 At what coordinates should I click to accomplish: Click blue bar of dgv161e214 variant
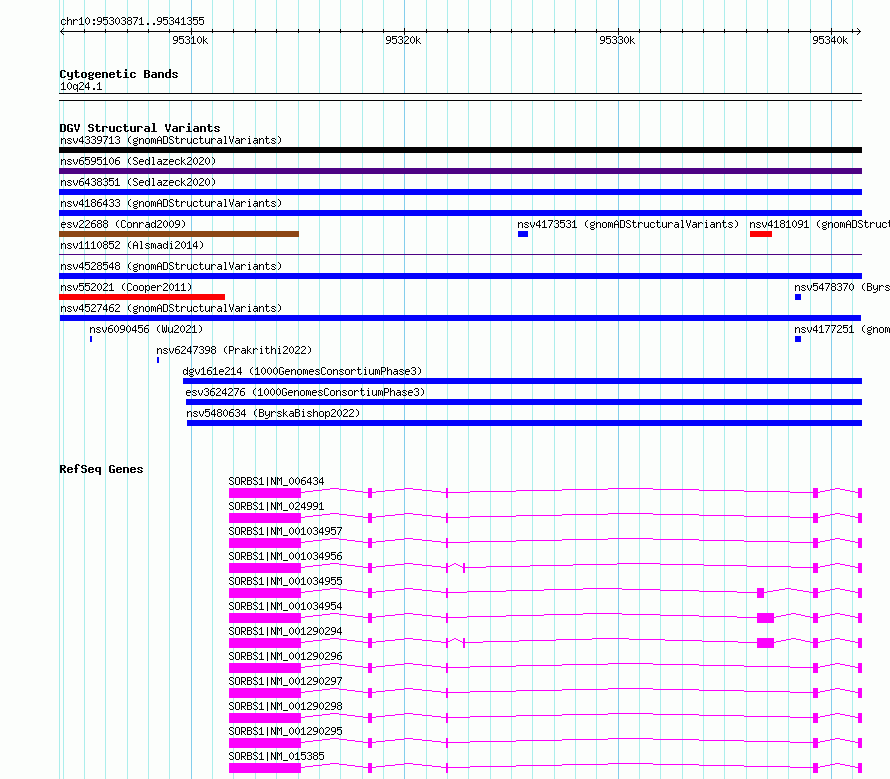click(x=522, y=381)
